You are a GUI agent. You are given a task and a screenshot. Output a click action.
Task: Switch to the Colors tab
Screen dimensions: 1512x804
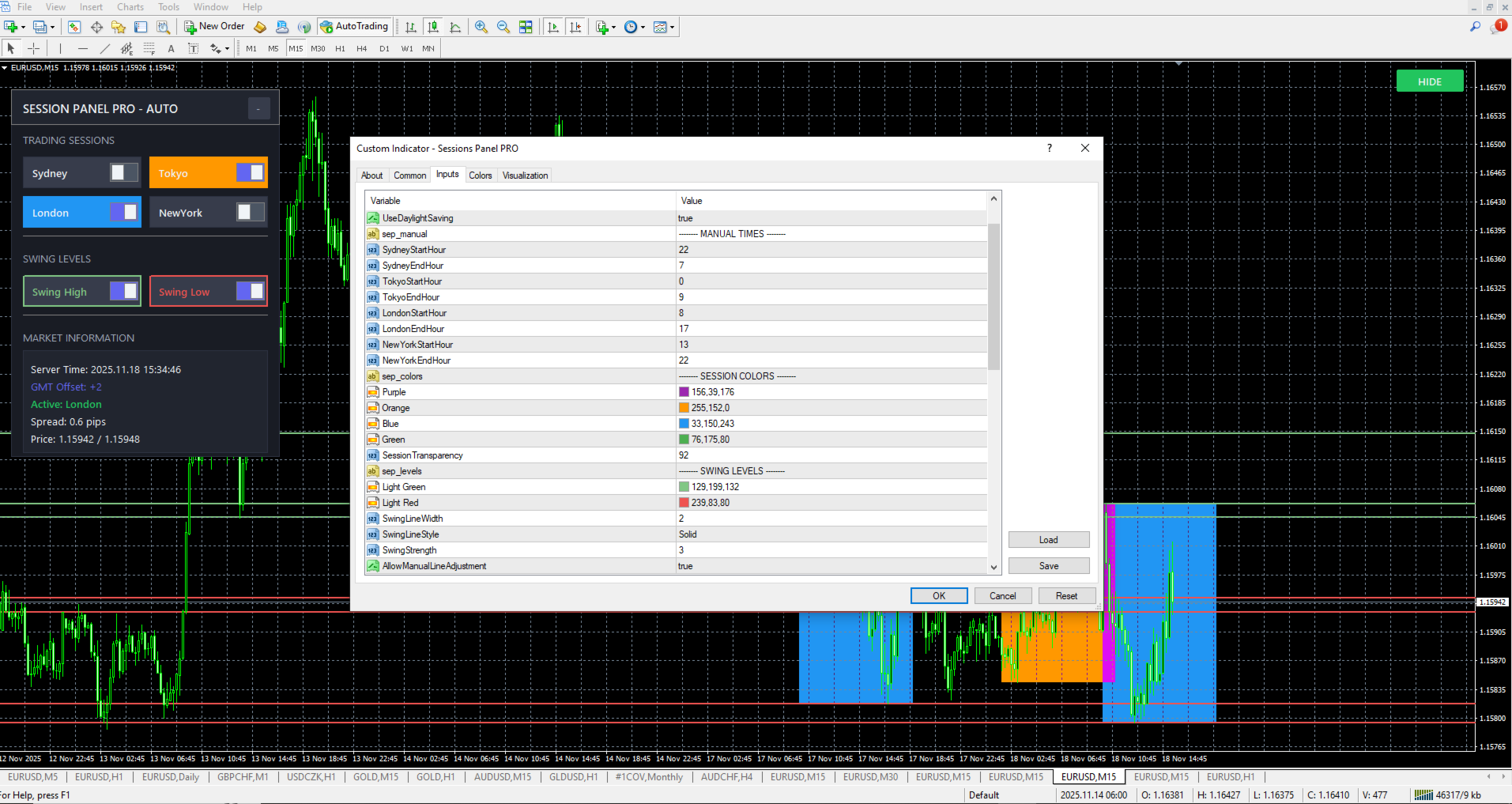480,176
